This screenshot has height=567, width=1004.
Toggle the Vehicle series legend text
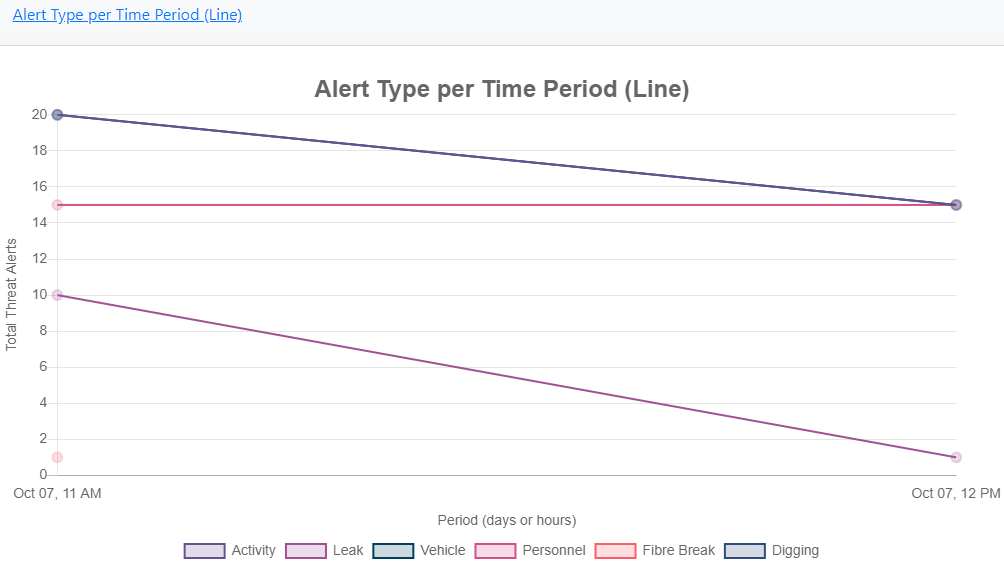(x=443, y=551)
